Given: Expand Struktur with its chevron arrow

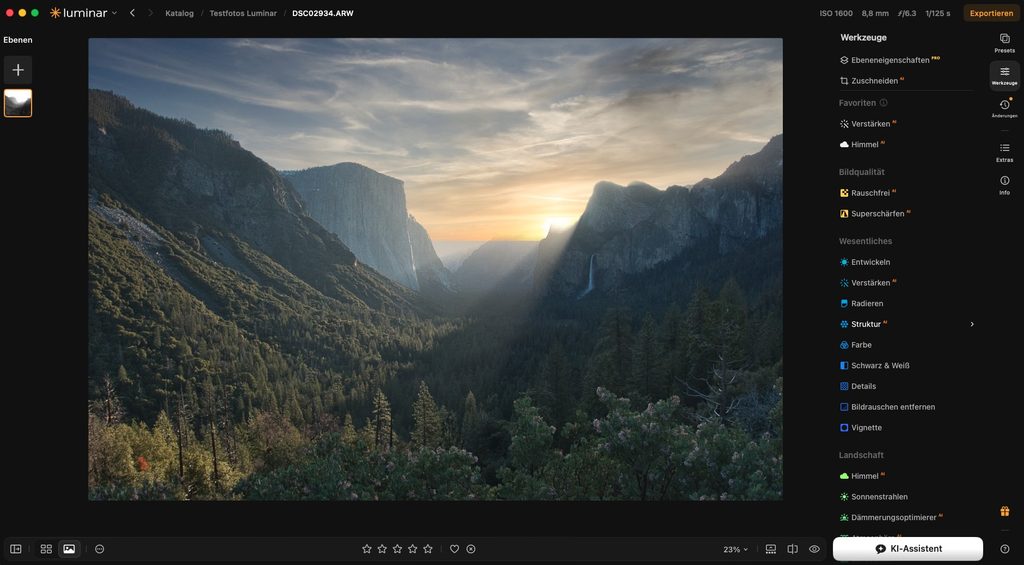Looking at the screenshot, I should point(972,324).
